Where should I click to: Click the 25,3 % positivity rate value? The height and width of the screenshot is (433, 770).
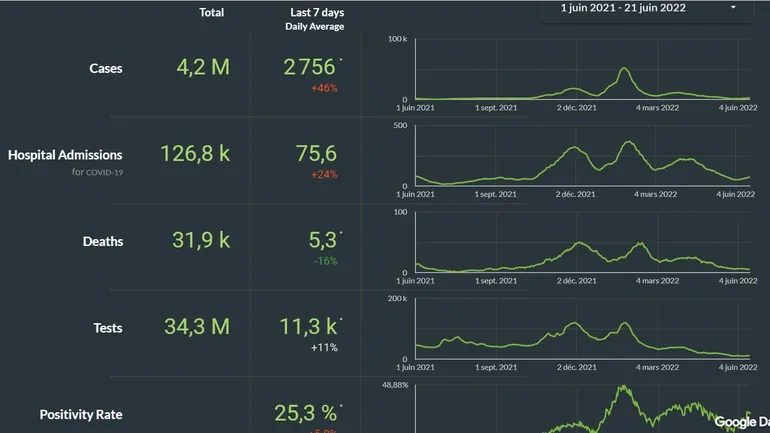(x=308, y=413)
